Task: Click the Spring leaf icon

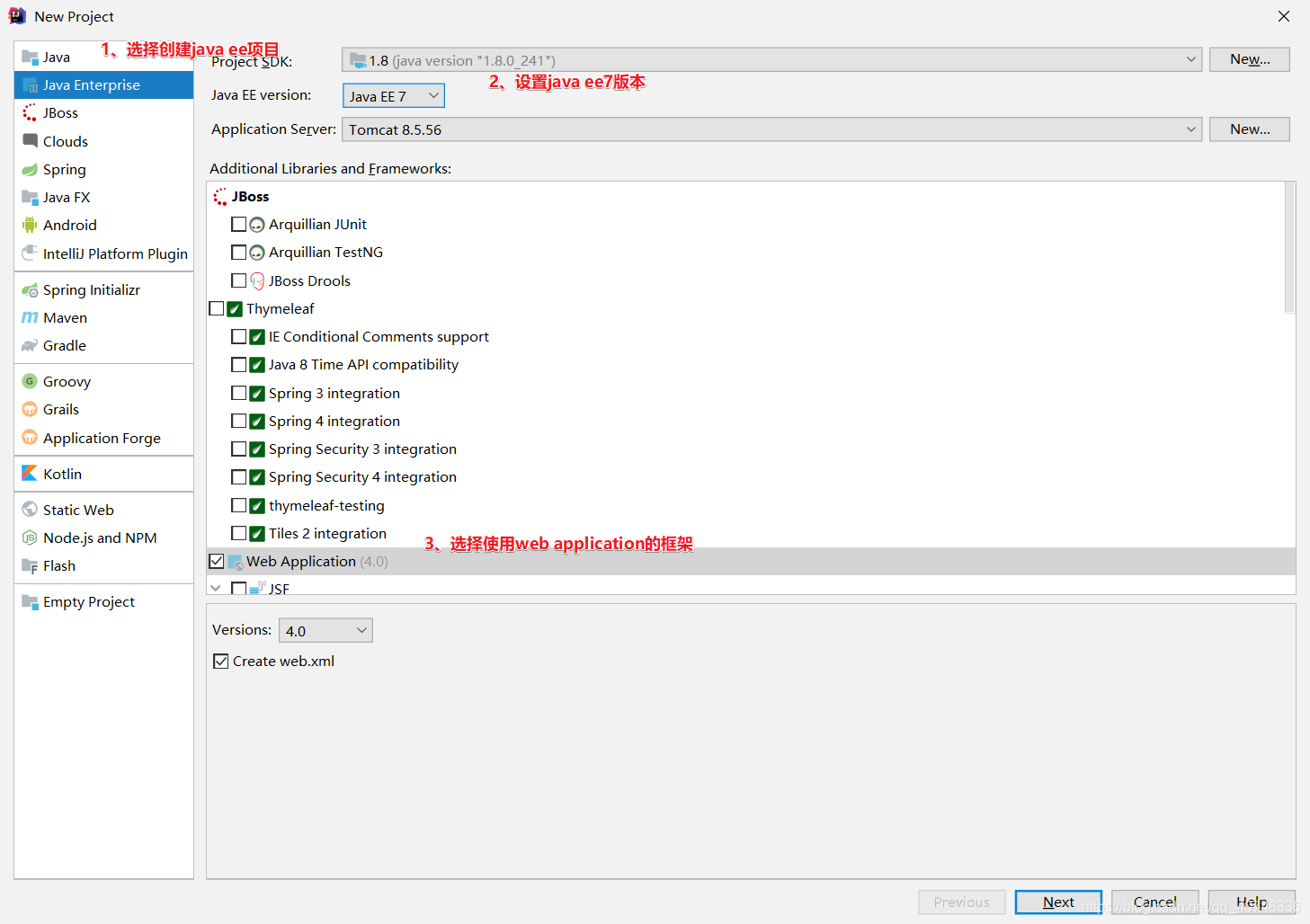Action: (30, 169)
